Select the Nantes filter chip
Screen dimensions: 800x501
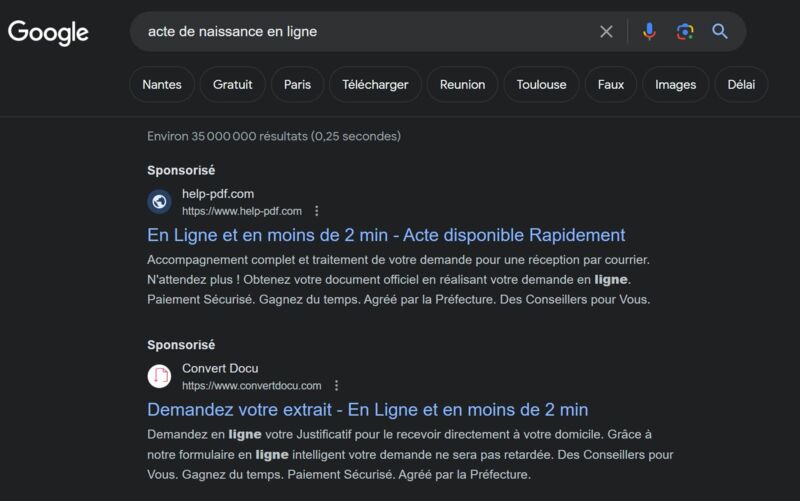coord(162,85)
